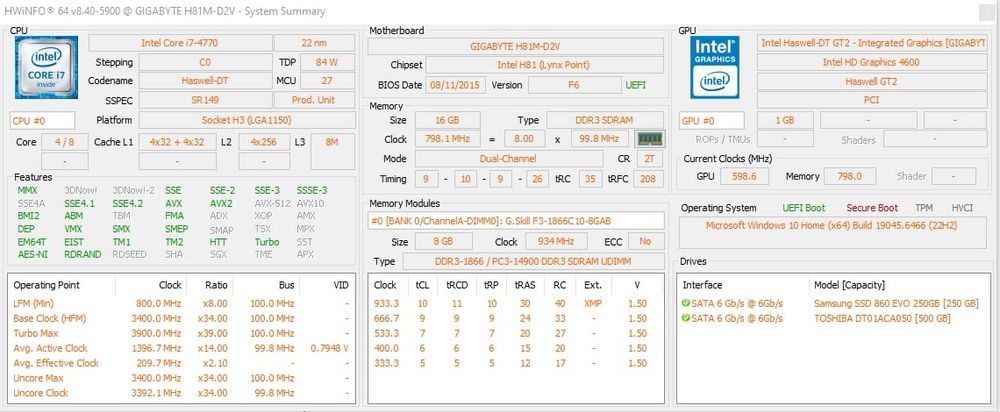Click the Secure Boot status label
The height and width of the screenshot is (412, 1000).
872,208
